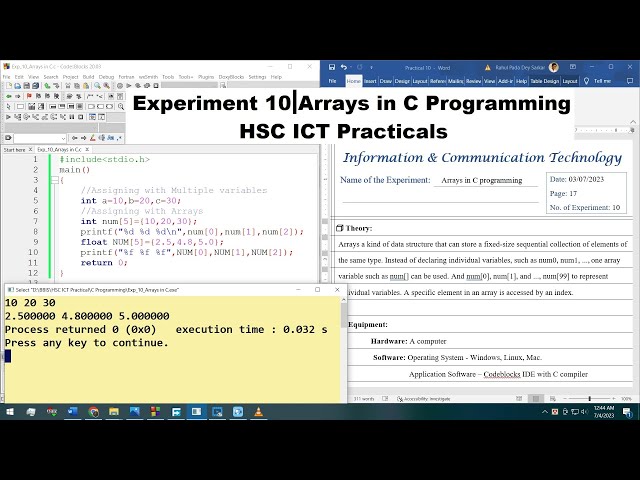Click green Jump back arrow icon

(x=9, y=96)
